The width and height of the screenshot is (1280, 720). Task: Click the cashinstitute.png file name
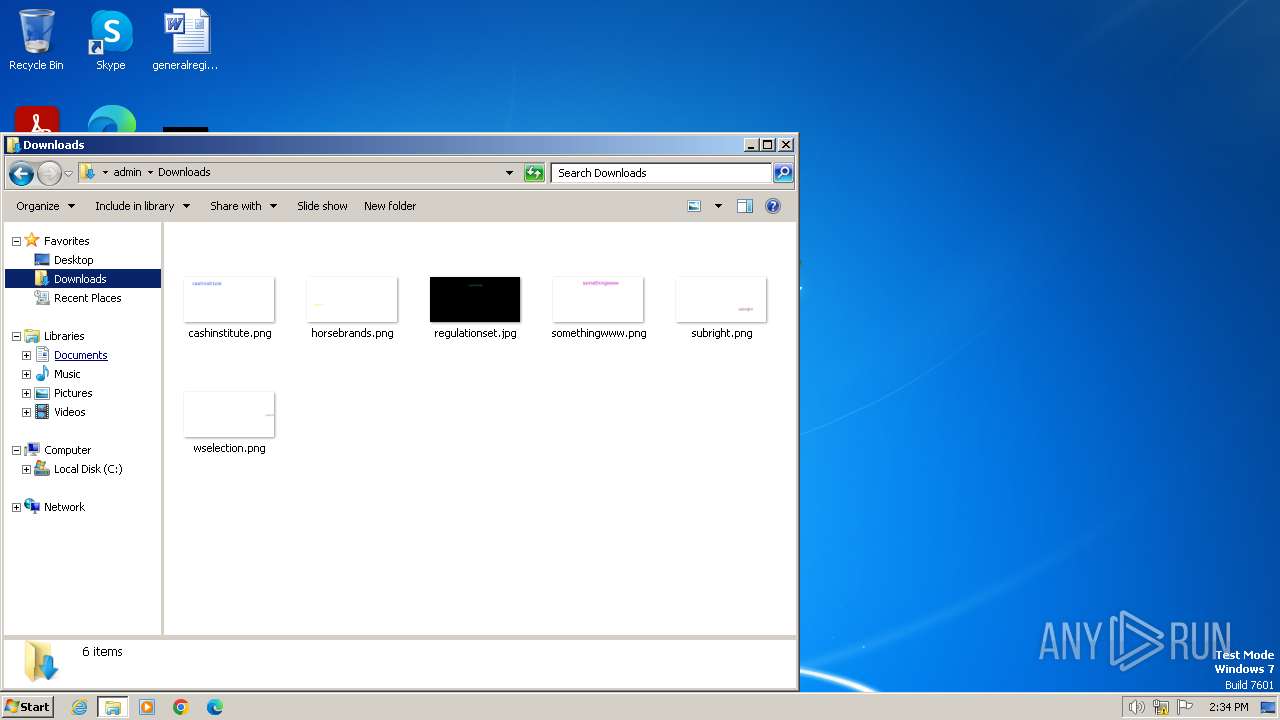point(230,333)
